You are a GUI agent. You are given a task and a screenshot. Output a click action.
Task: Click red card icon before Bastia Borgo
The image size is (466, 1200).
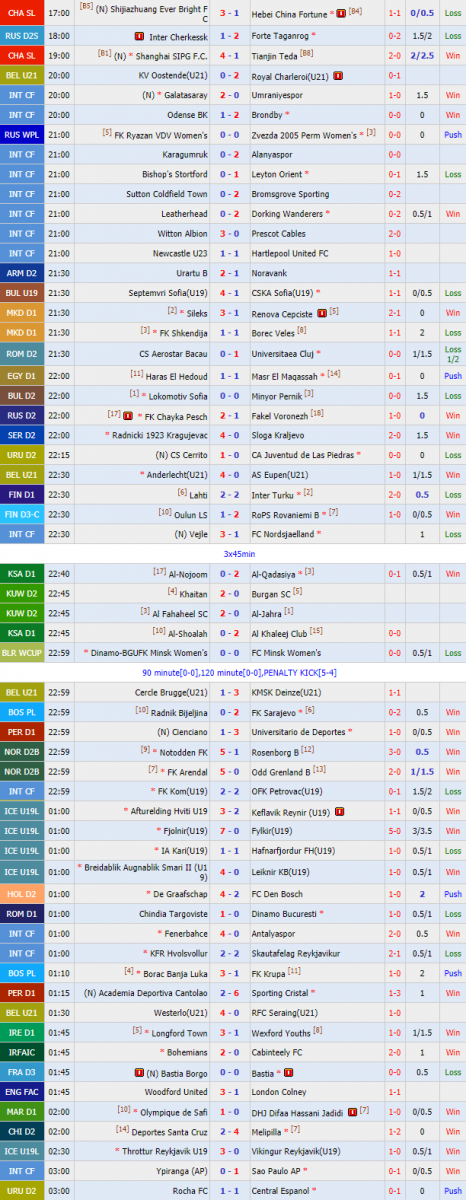(x=137, y=1073)
